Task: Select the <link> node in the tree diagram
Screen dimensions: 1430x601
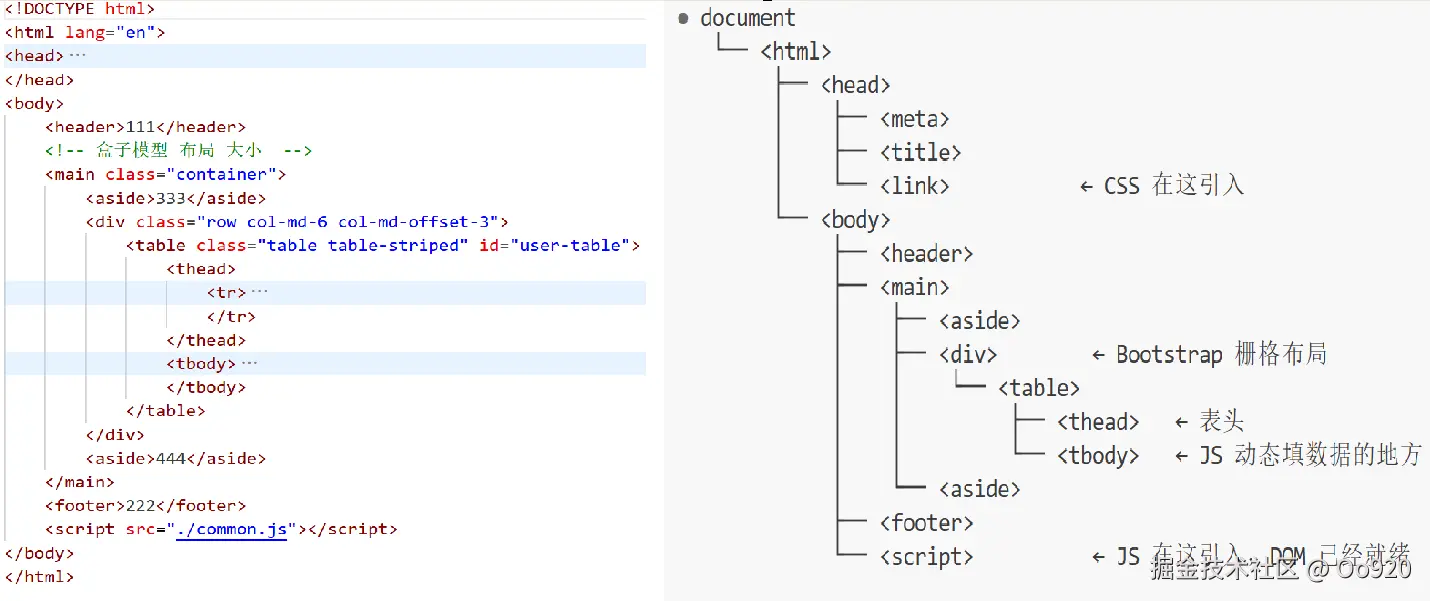Action: coord(915,186)
